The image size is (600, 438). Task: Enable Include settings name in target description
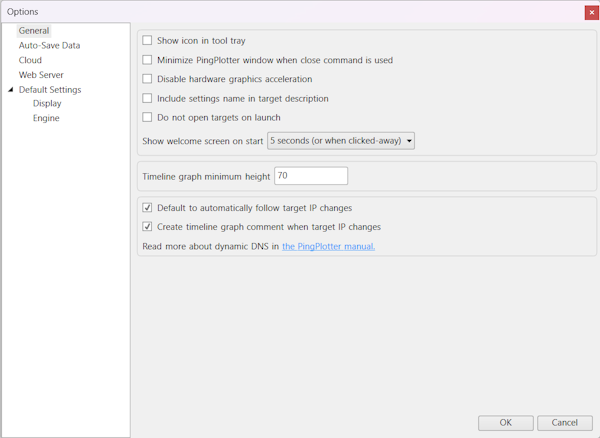tap(148, 99)
